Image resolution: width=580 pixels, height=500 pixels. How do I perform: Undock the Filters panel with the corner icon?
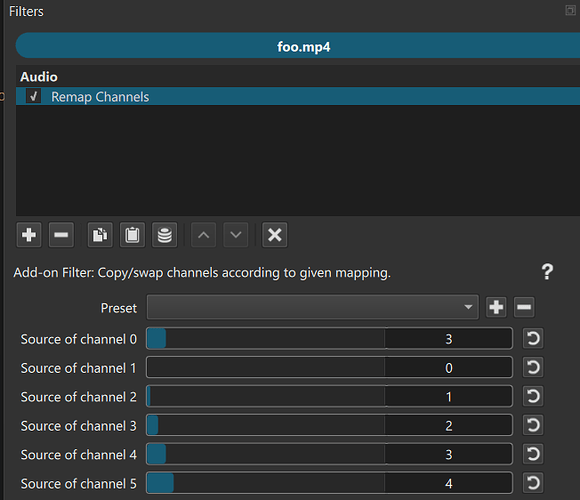coord(570,10)
